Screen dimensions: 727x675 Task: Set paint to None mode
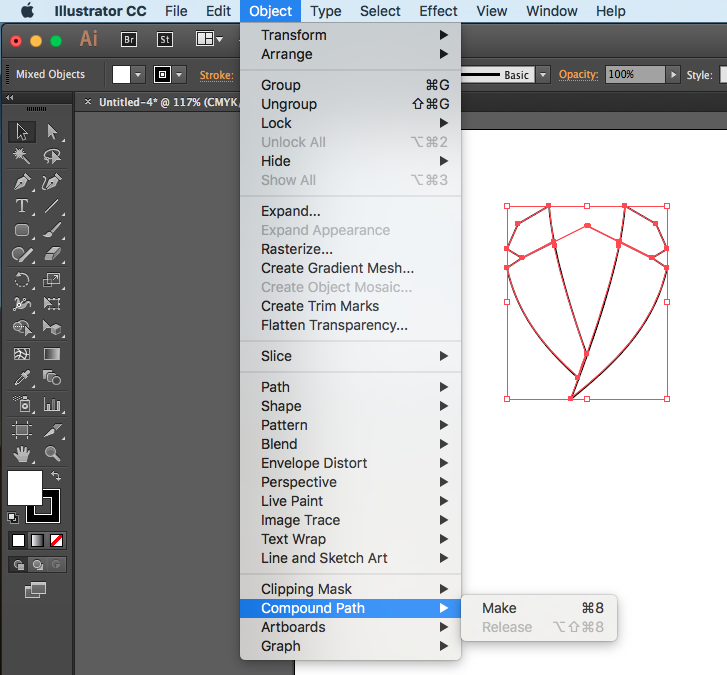pos(57,540)
